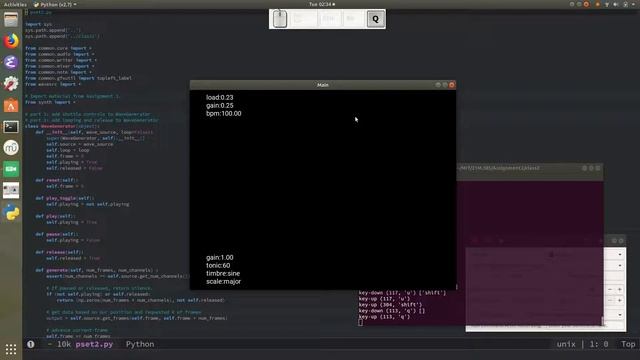Viewport: 640px width, 360px height.
Task: Open the Terminal from the dock
Action: [x=11, y=127]
